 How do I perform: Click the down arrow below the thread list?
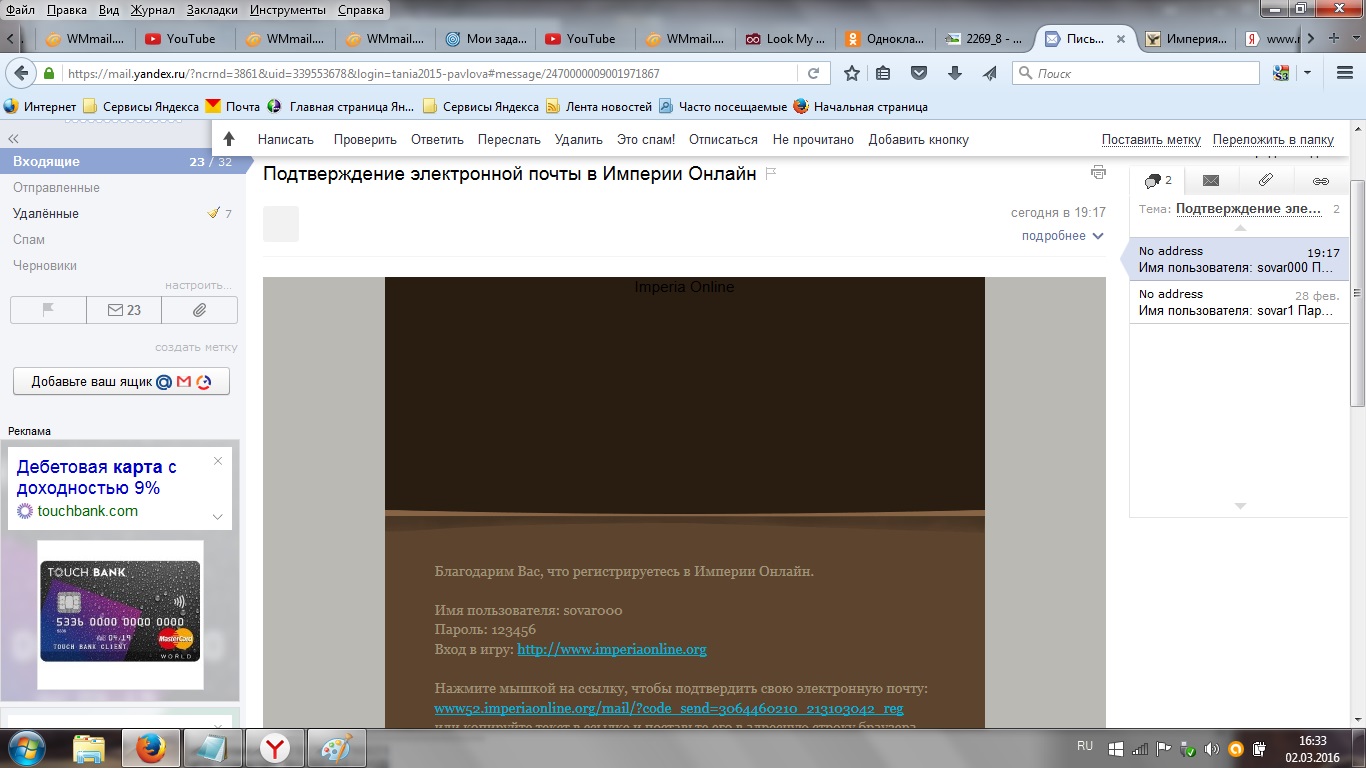pos(1240,506)
